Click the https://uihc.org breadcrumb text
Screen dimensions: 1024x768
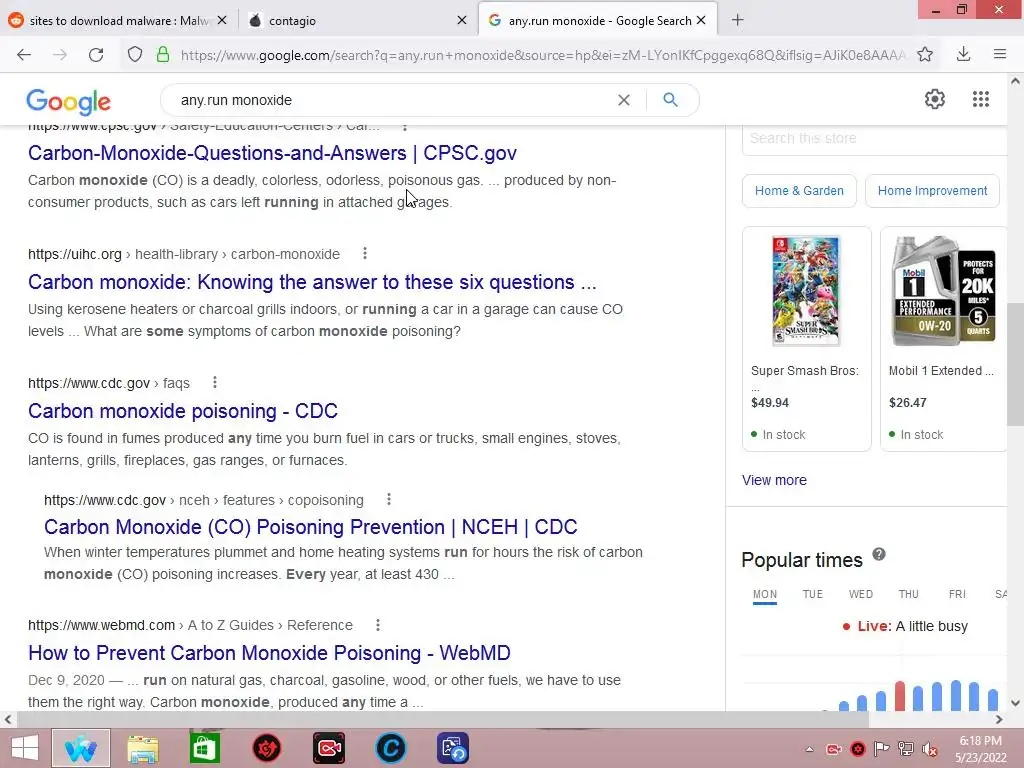pos(75,254)
